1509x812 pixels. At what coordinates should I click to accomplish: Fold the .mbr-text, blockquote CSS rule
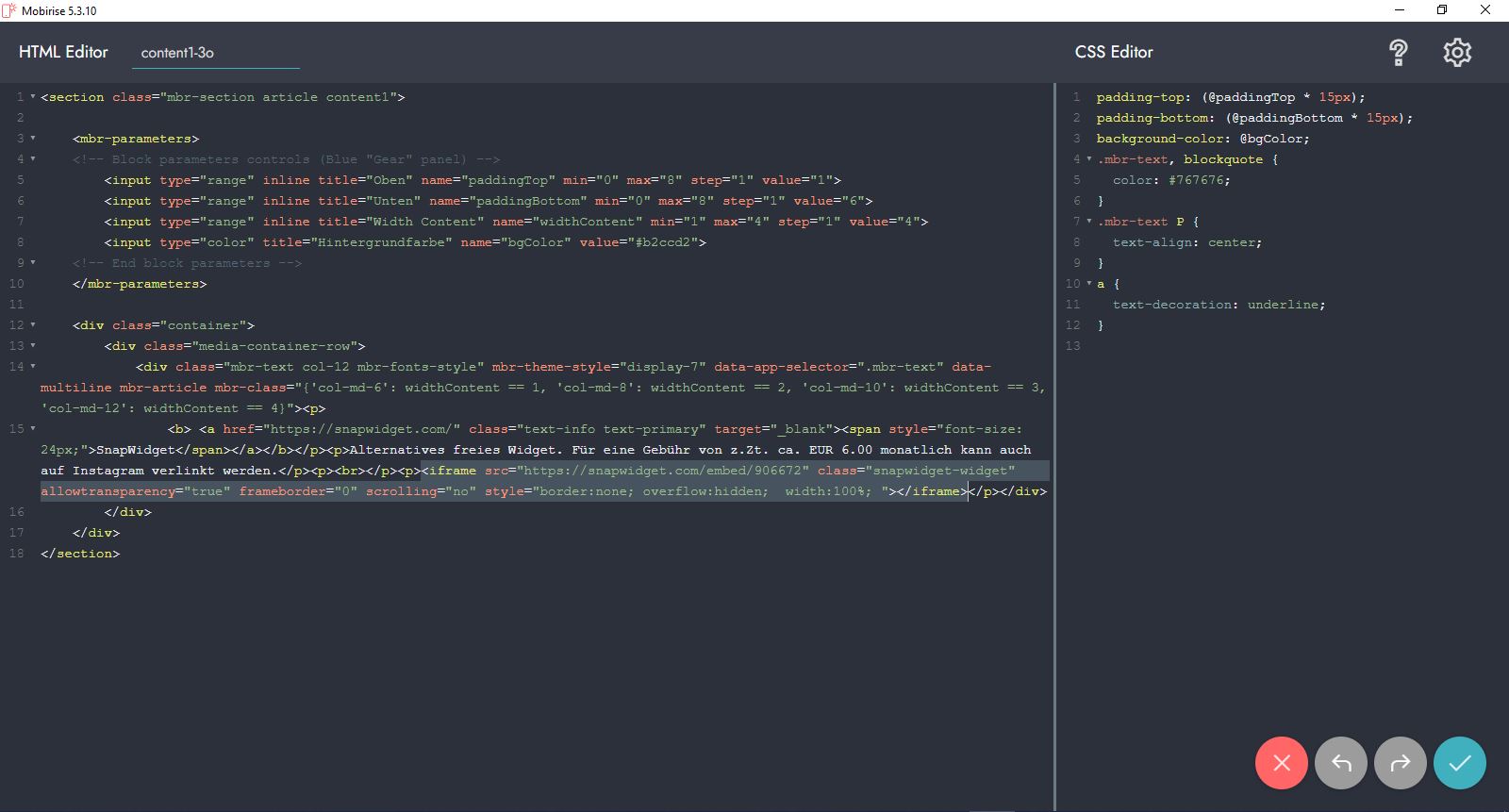(x=1089, y=159)
